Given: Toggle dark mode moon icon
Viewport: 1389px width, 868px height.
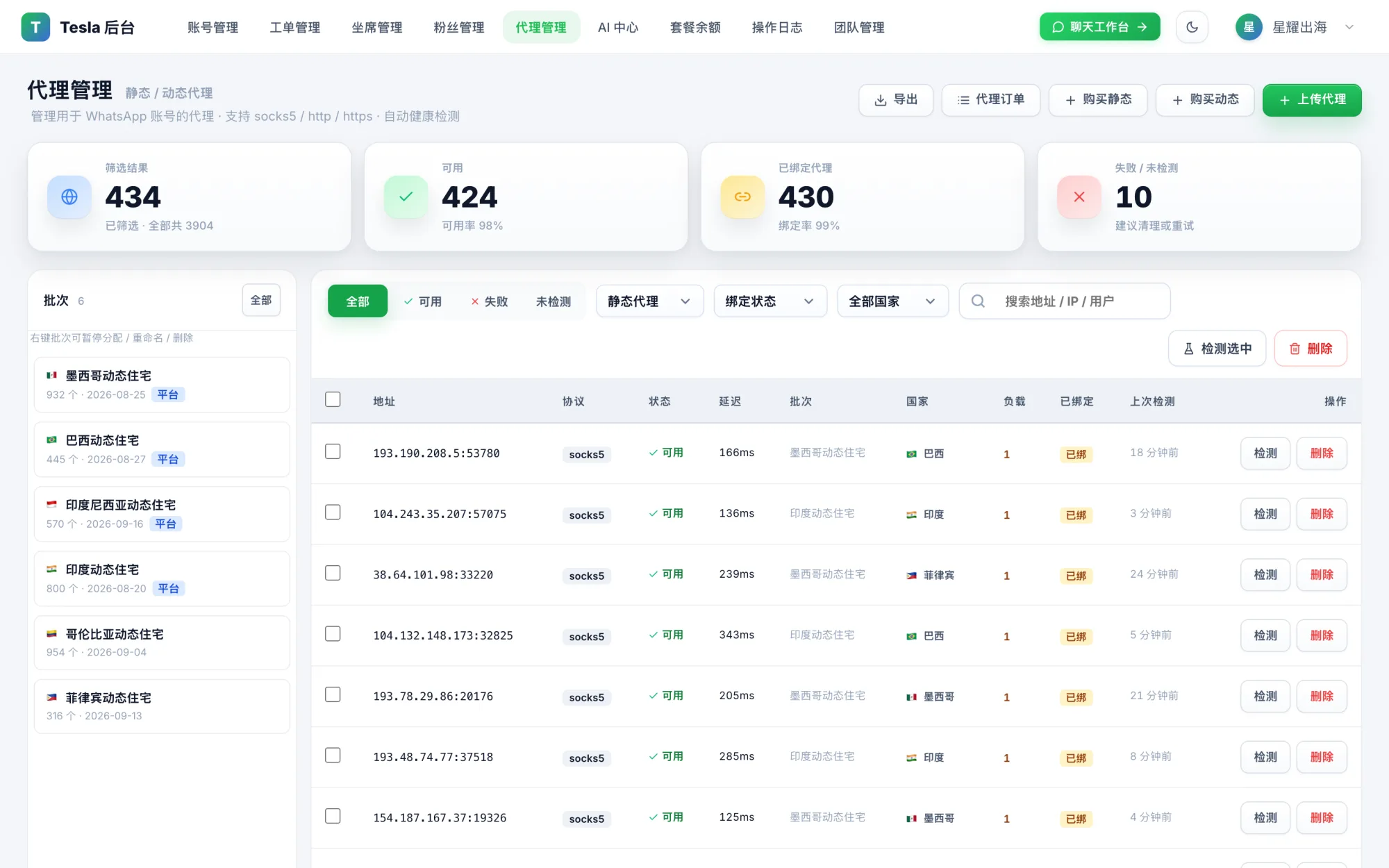Looking at the screenshot, I should 1192,27.
